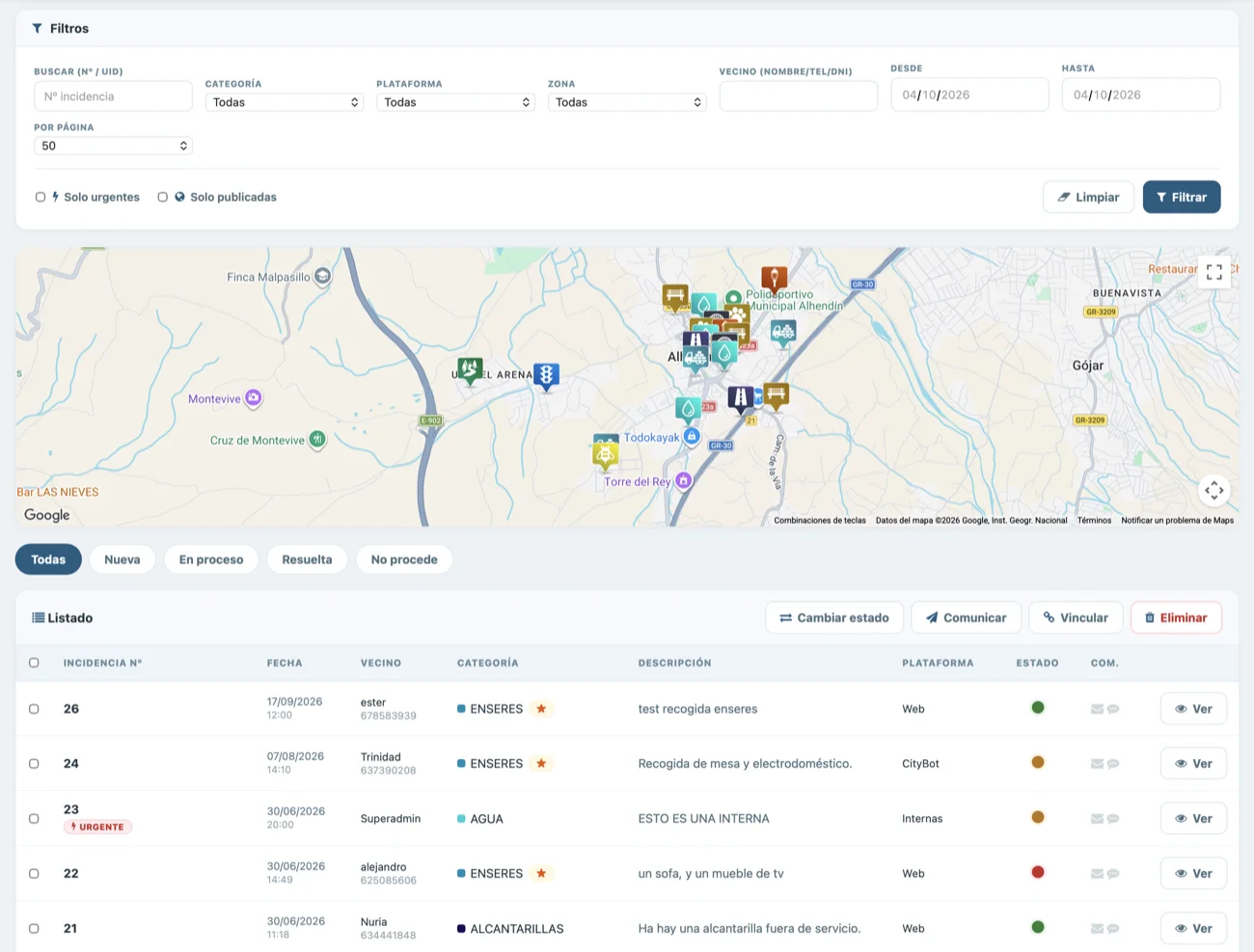Image resolution: width=1254 pixels, height=952 pixels.
Task: Check the row checkbox for incidencia 23
Action: 34,819
